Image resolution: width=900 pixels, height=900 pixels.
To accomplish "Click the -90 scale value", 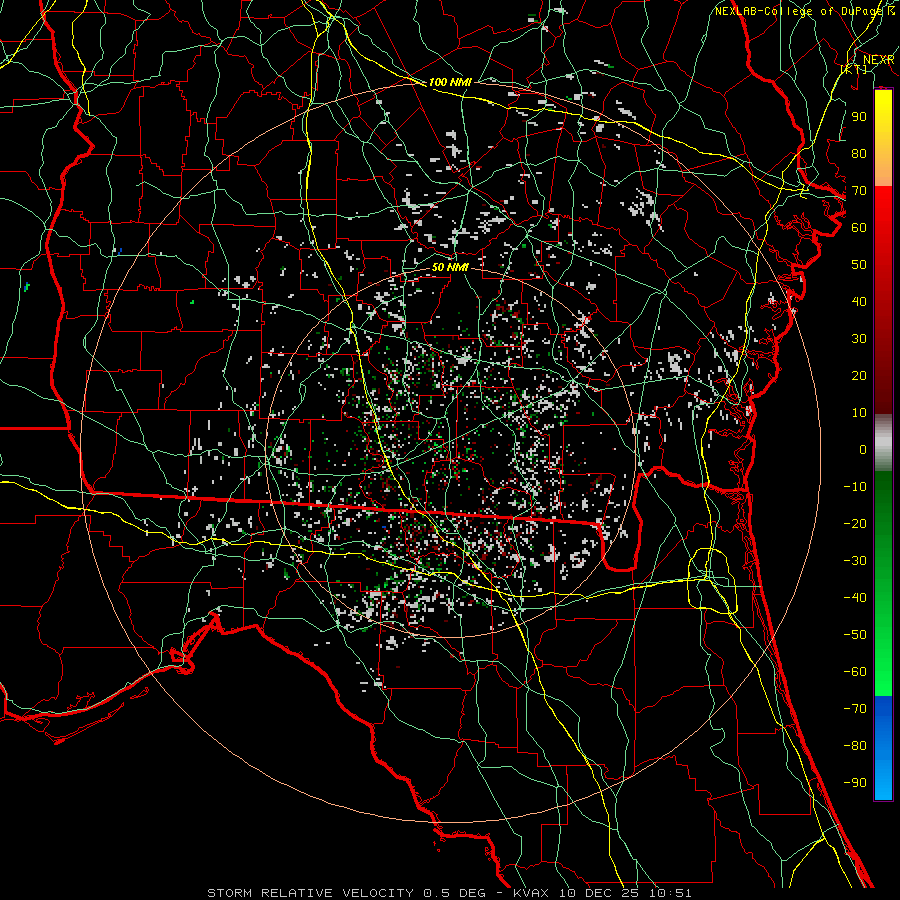I will (x=855, y=783).
